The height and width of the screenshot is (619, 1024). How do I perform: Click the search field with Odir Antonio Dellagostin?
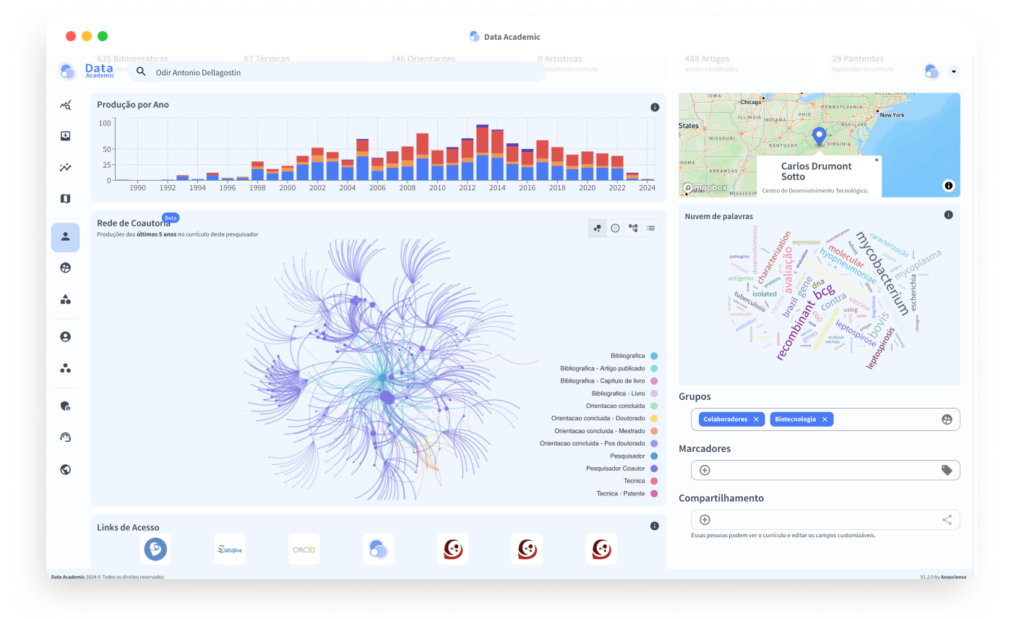coord(336,72)
